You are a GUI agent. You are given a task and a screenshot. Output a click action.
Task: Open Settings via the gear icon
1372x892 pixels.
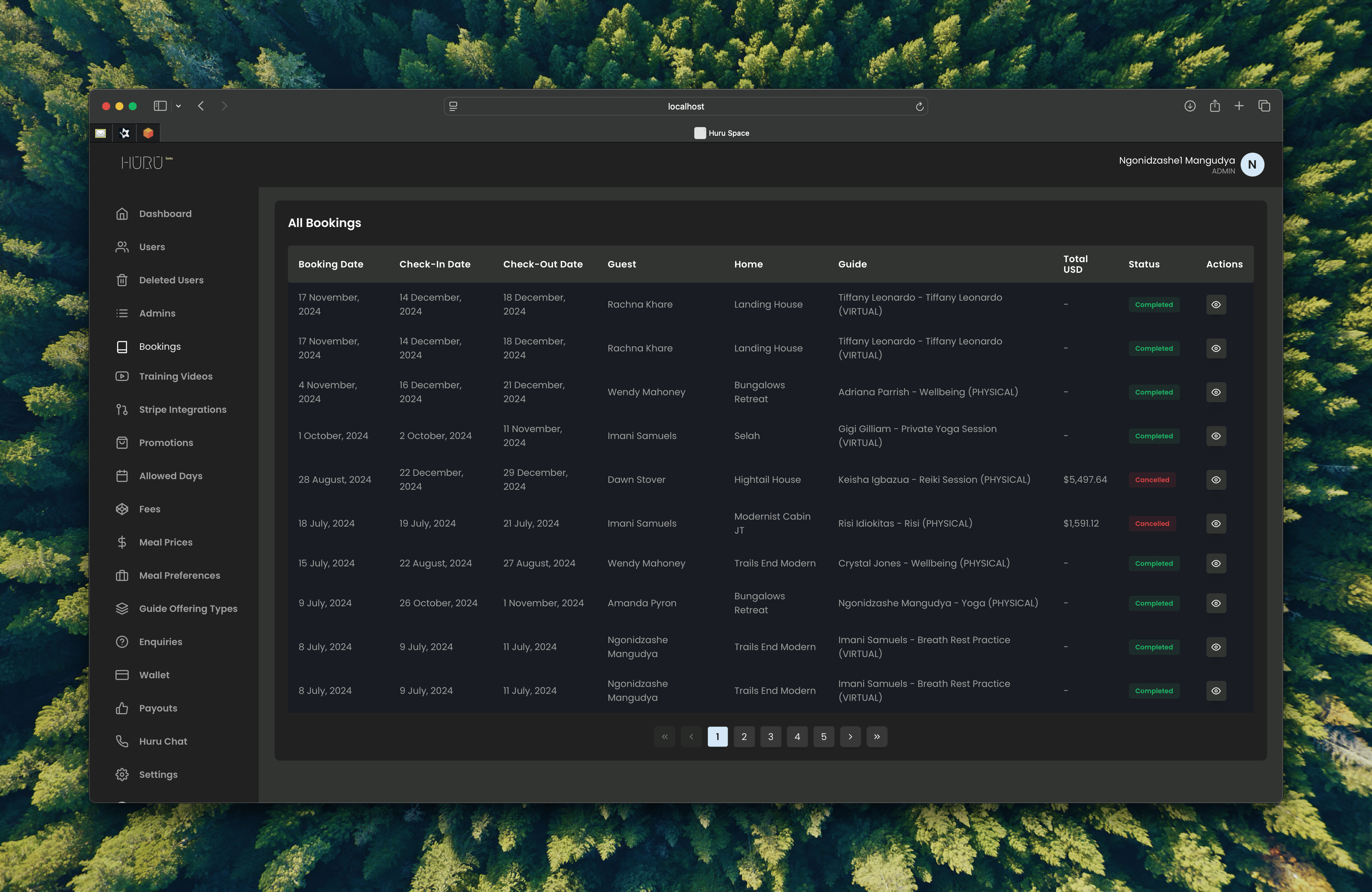122,775
